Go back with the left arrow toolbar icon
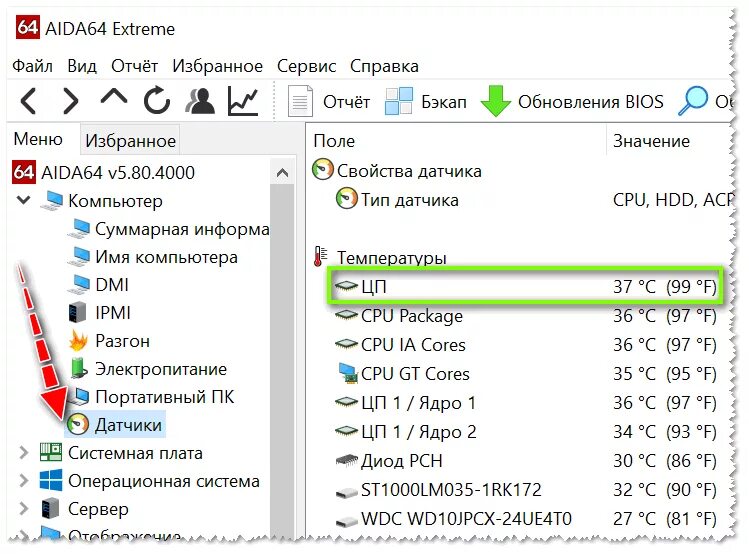 (28, 101)
